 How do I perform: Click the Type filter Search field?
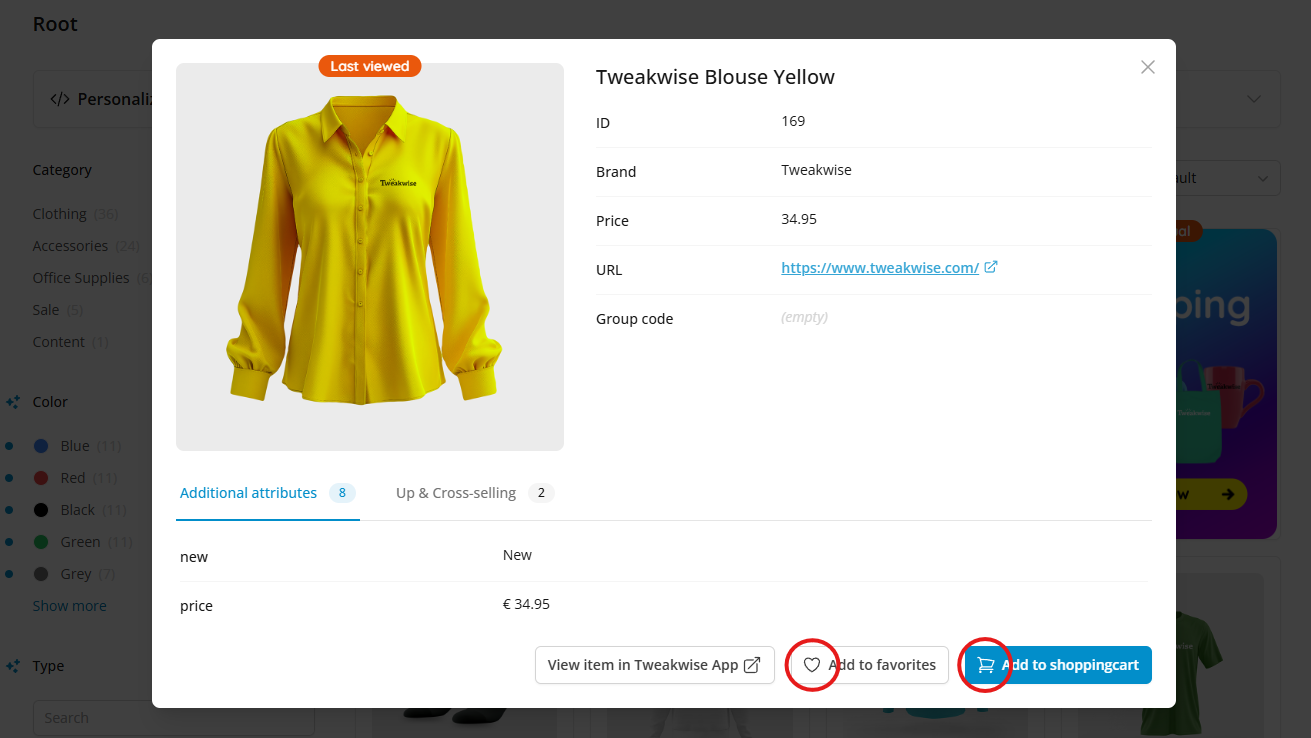(174, 718)
